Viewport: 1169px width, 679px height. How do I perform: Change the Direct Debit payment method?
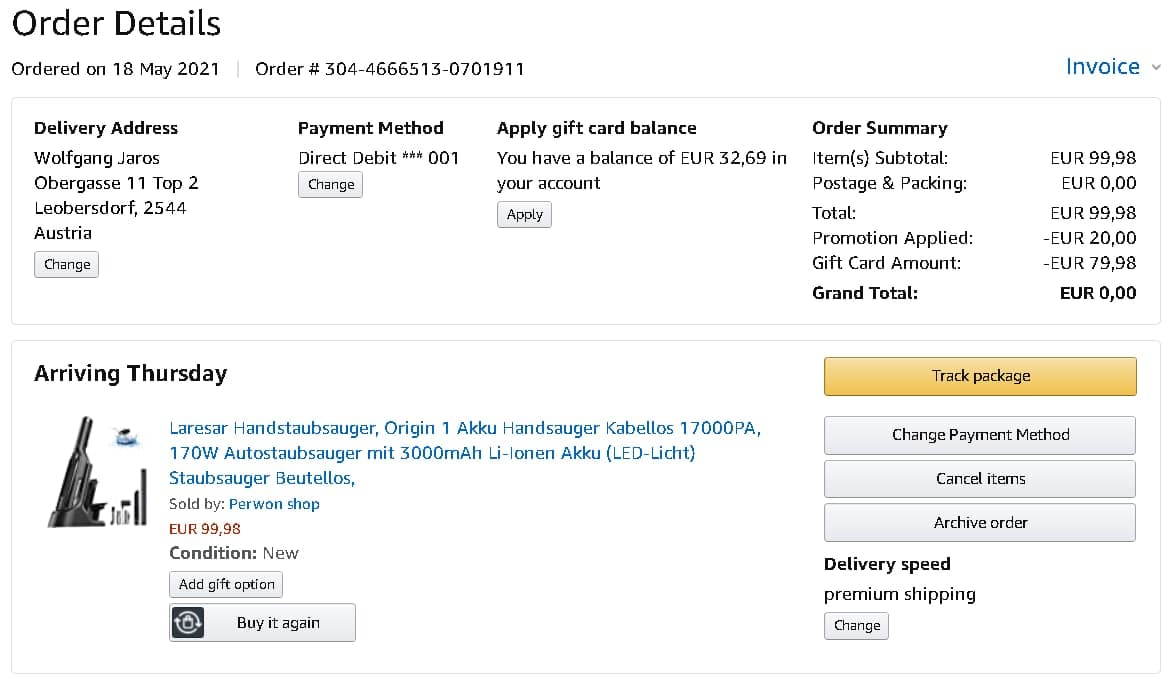point(331,185)
